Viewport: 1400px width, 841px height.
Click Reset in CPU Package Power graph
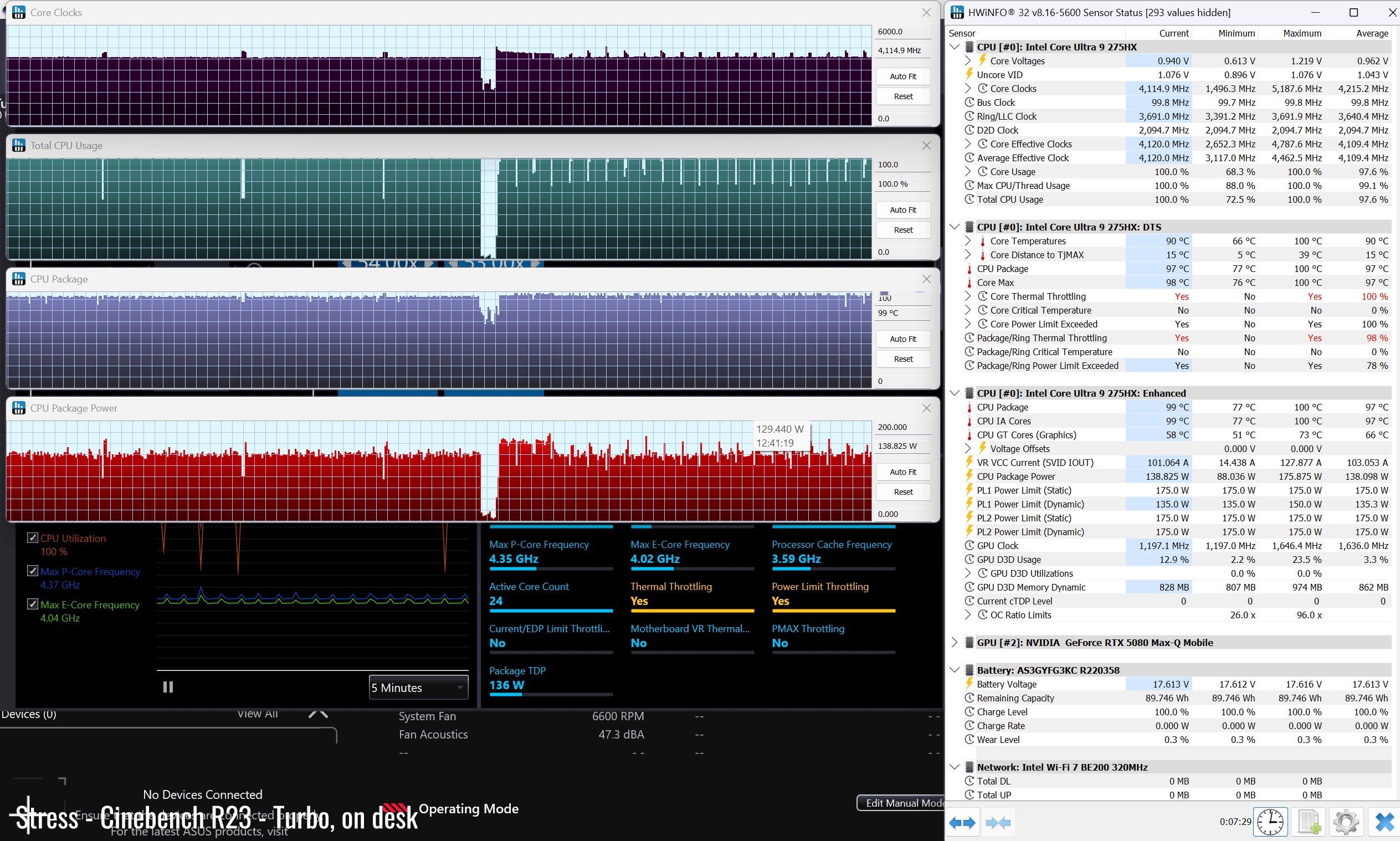tap(903, 492)
